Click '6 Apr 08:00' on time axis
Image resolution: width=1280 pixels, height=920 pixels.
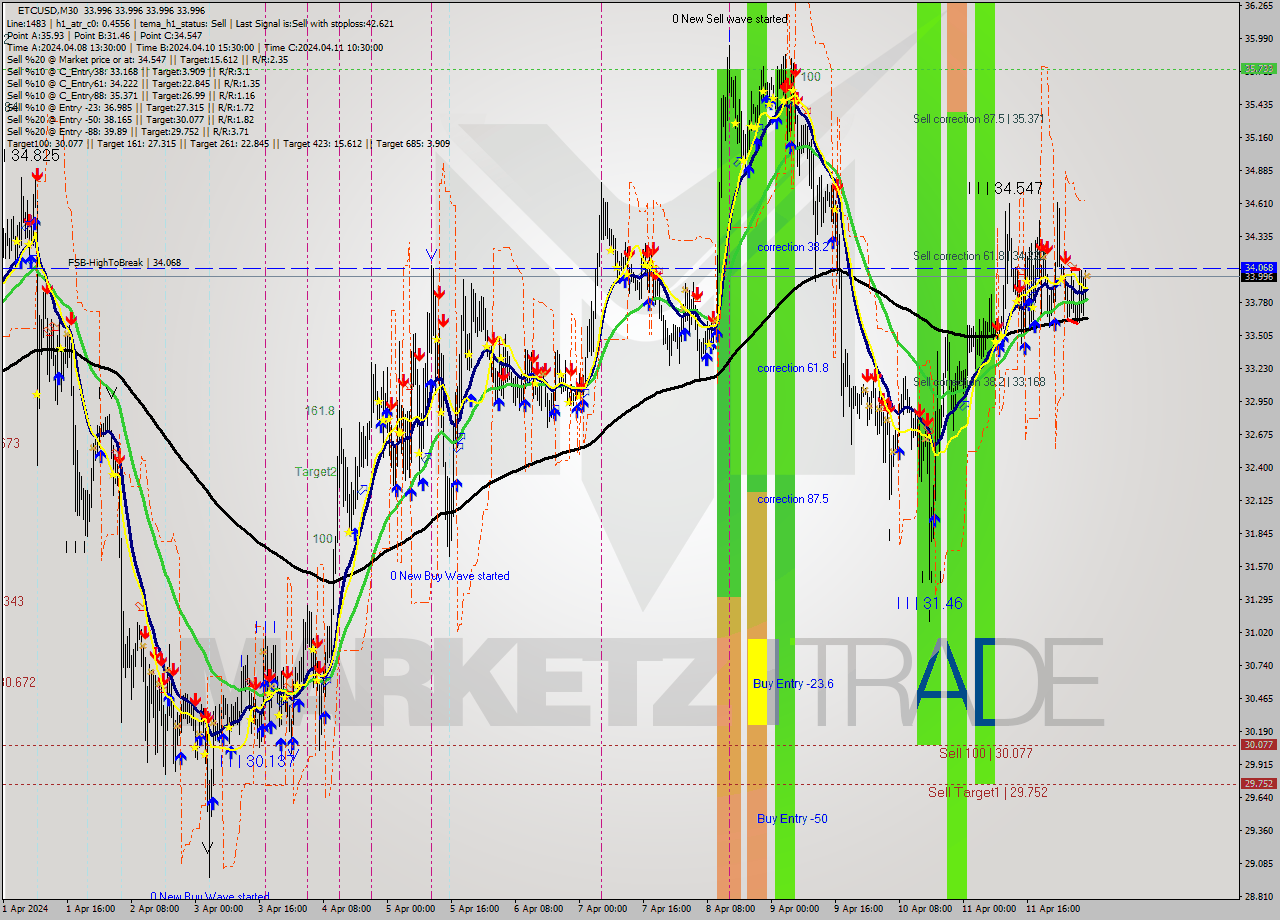(x=538, y=909)
